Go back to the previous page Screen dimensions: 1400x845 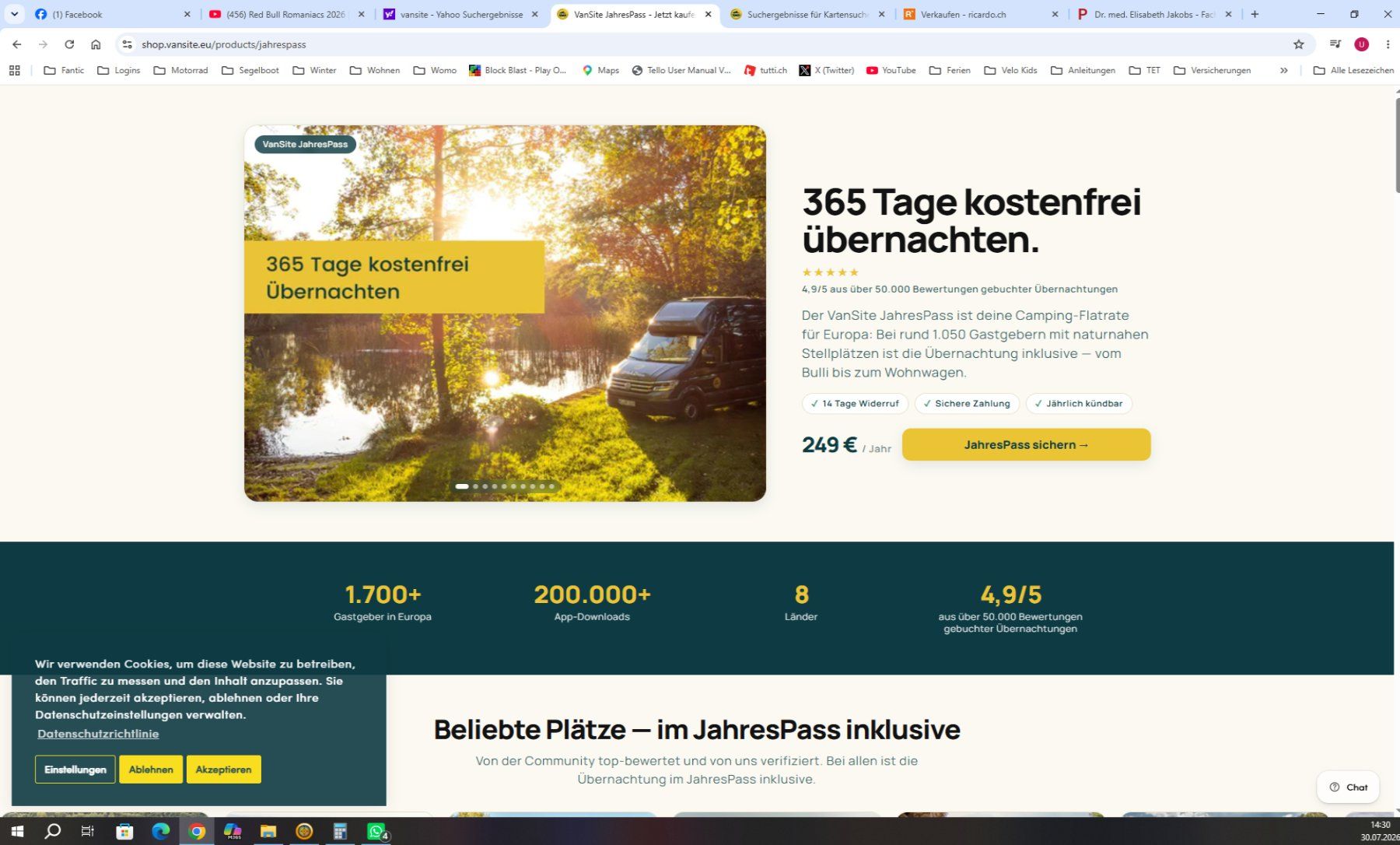17,44
